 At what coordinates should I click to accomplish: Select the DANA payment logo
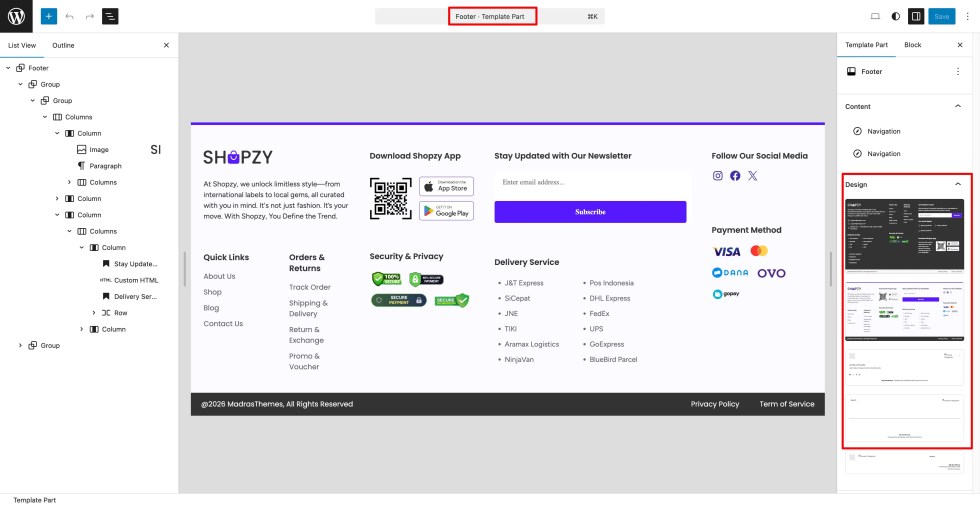[730, 273]
